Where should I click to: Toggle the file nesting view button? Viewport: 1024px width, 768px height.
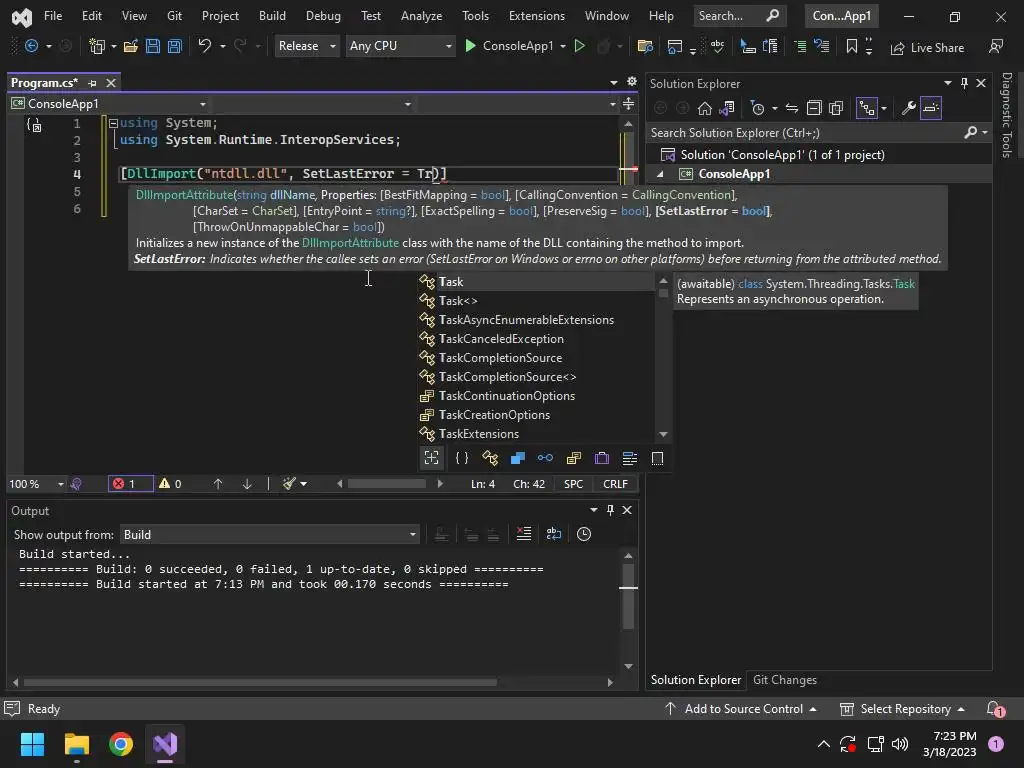click(x=867, y=108)
